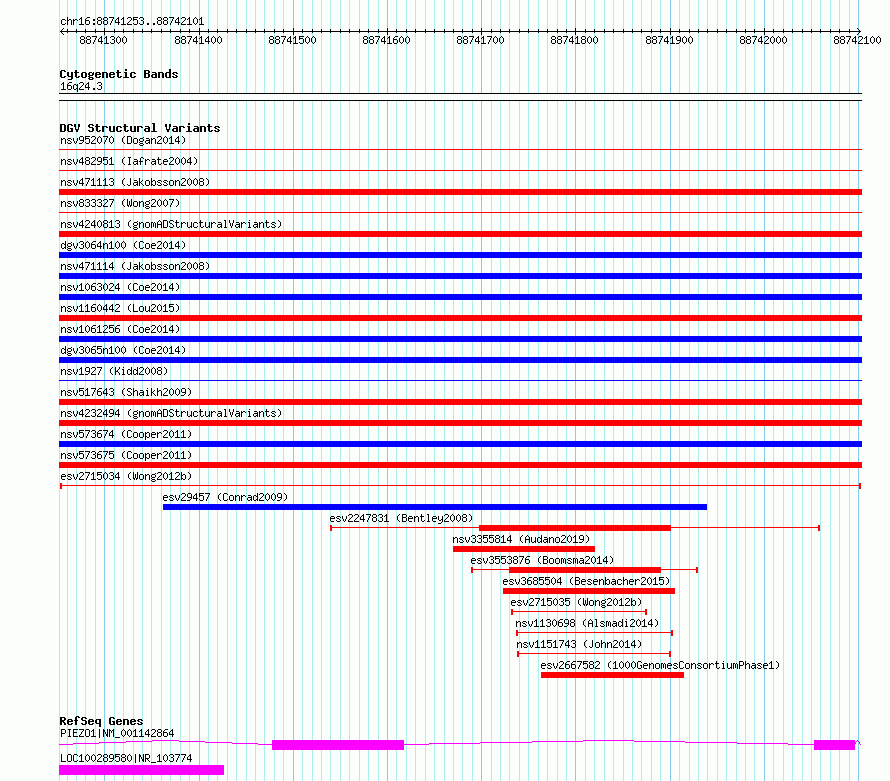Open variant nsv471114 (Jakobsson2008)
This screenshot has height=781, width=890.
pos(135,266)
